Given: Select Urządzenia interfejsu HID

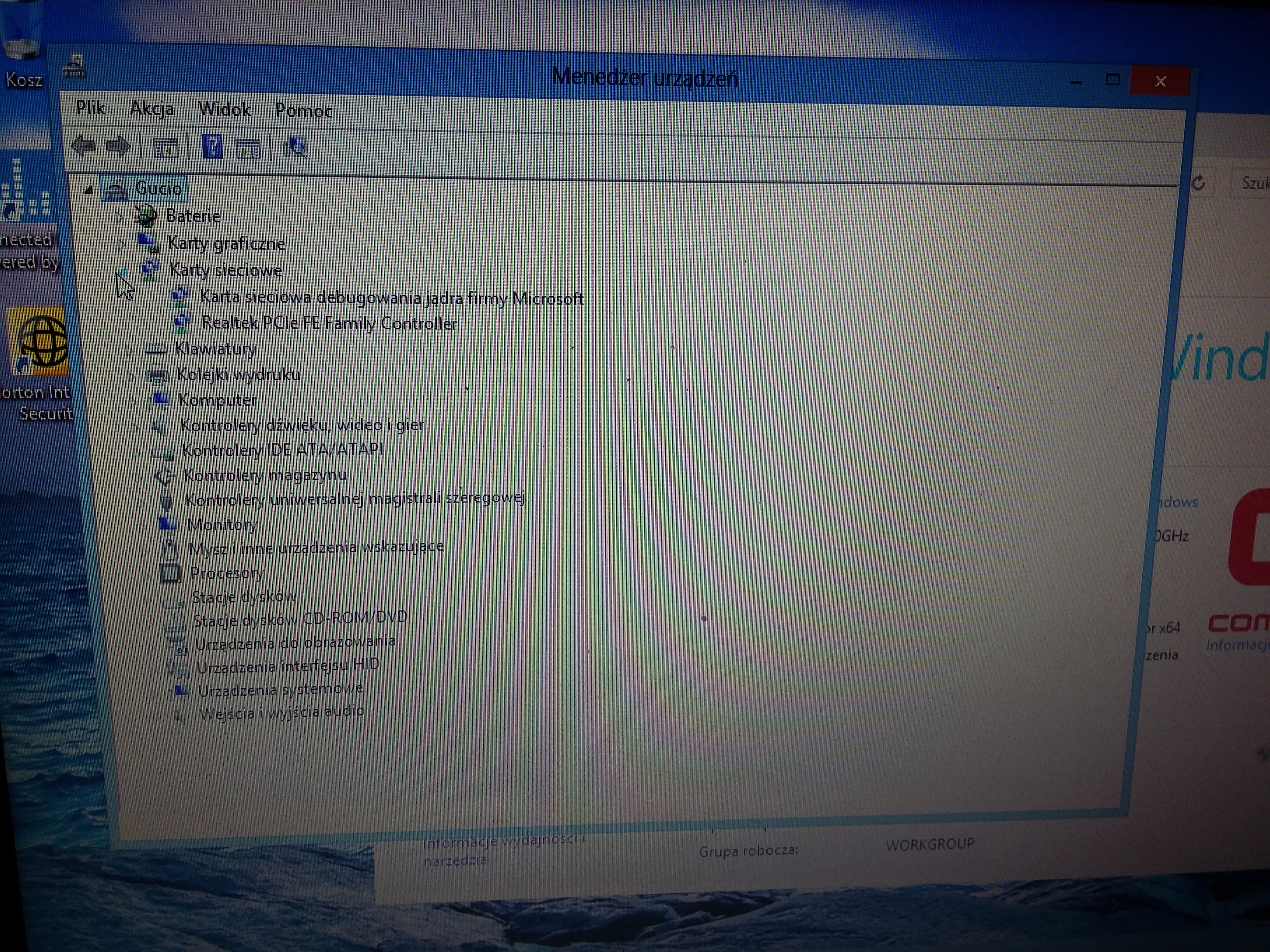Looking at the screenshot, I should (288, 666).
